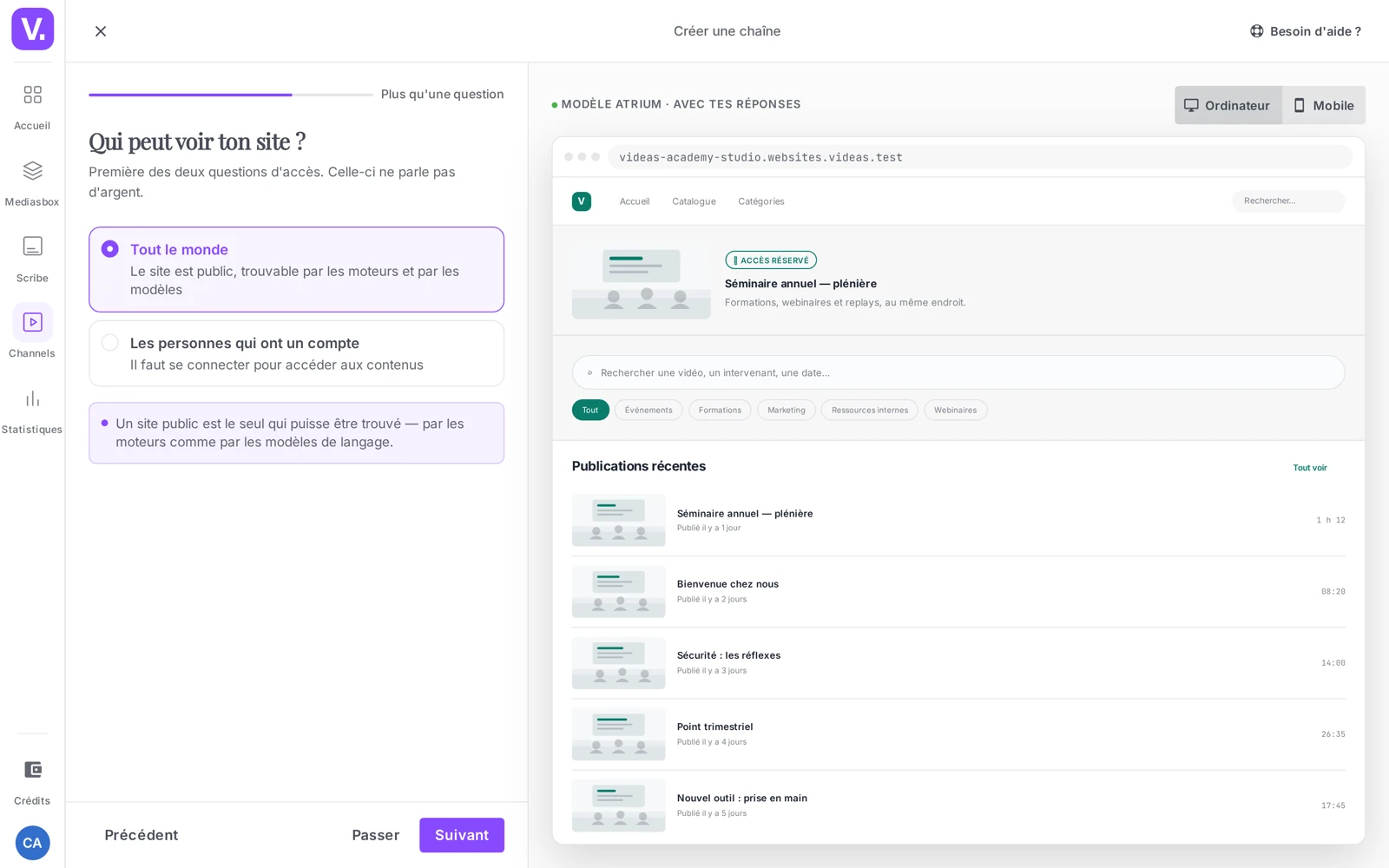Click the Accès réservé badge

[x=771, y=260]
